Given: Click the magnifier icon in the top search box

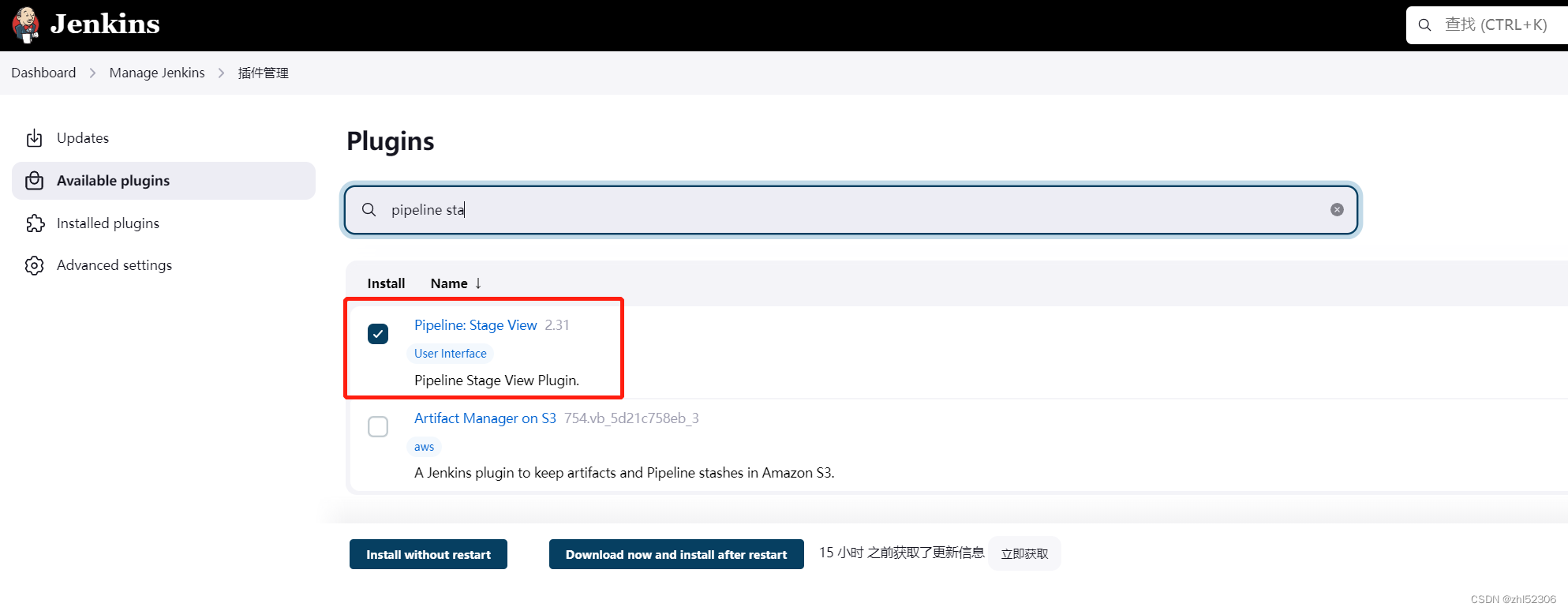Looking at the screenshot, I should 1424,25.
